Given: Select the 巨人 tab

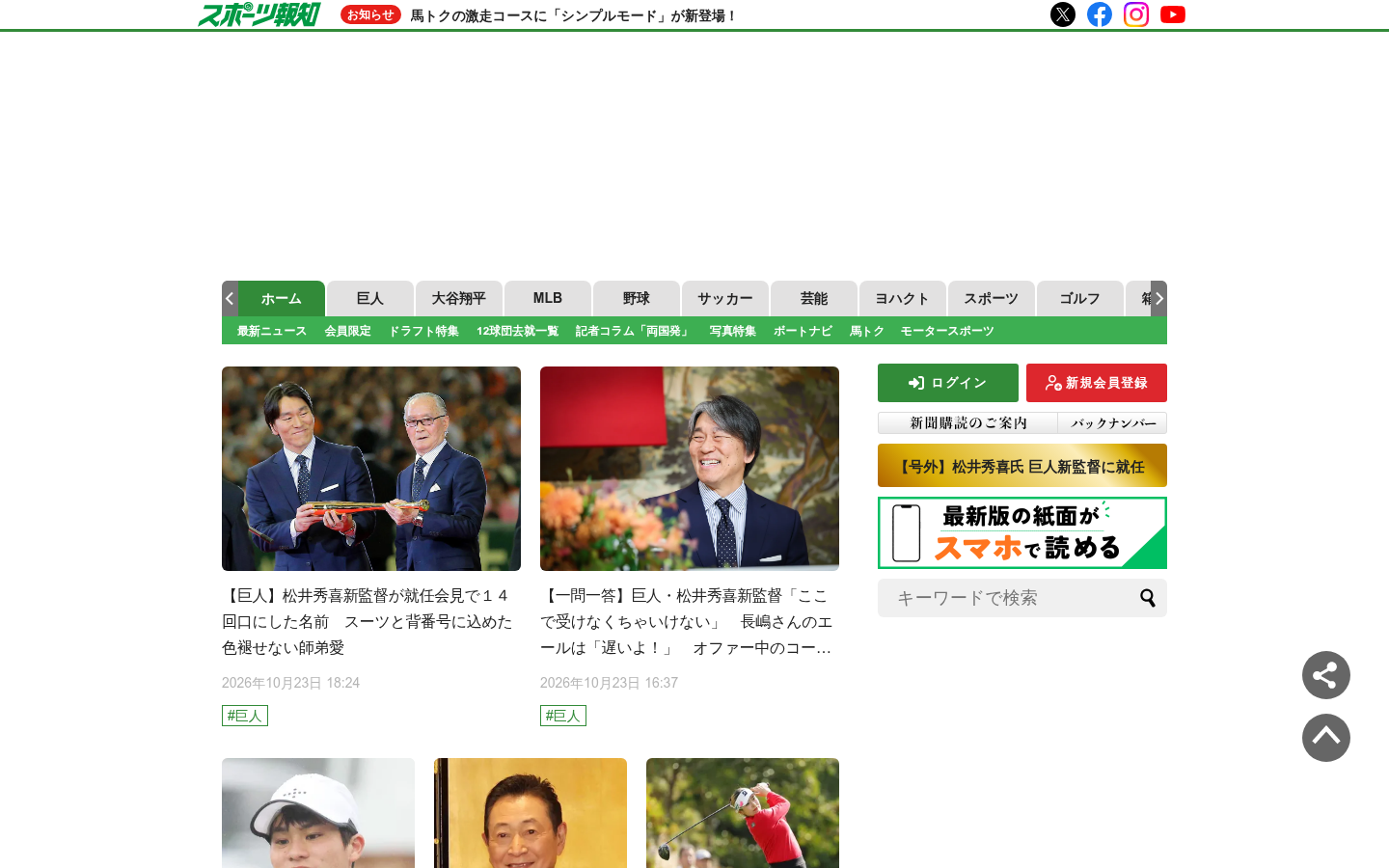Looking at the screenshot, I should (x=370, y=299).
